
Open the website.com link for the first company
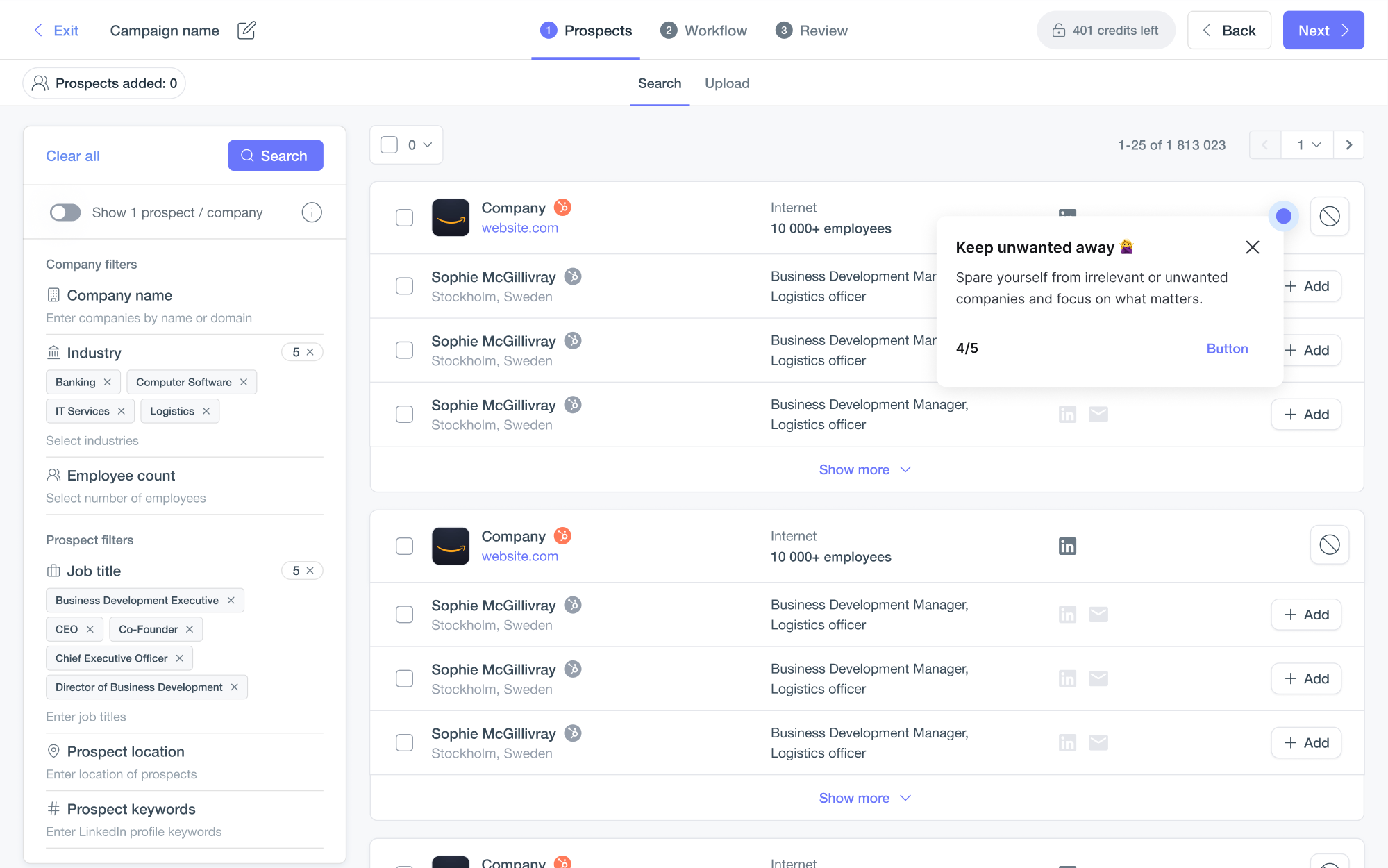pyautogui.click(x=519, y=227)
